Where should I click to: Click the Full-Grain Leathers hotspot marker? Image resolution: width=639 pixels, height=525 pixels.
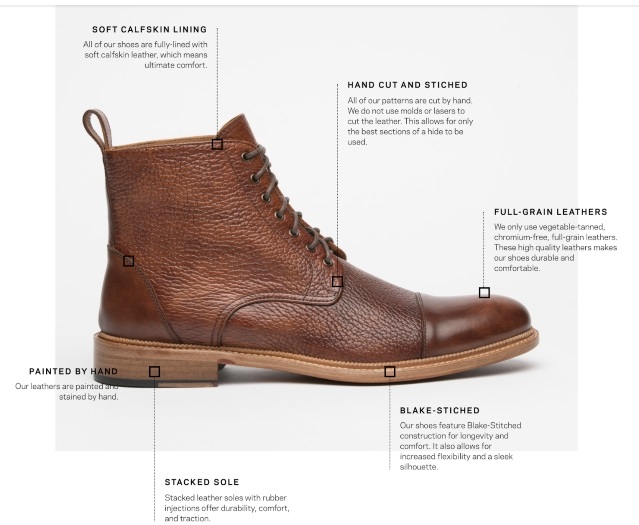[484, 292]
